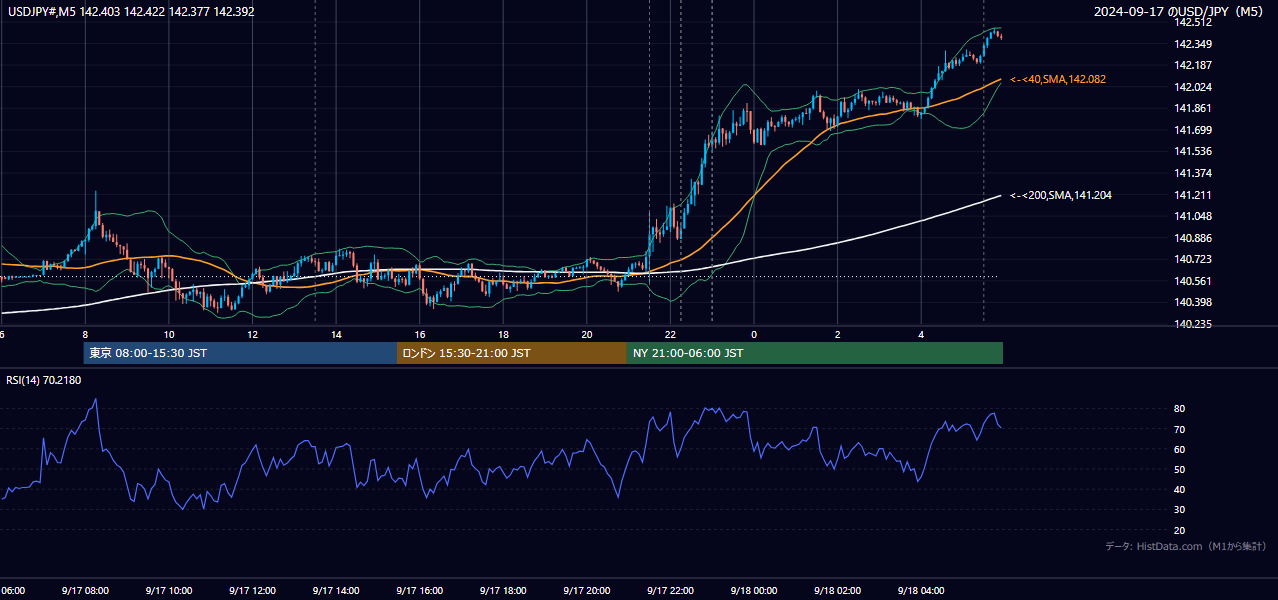Screen dimensions: 1278x600
Task: Click the HistData.com data source credit
Action: 1186,546
